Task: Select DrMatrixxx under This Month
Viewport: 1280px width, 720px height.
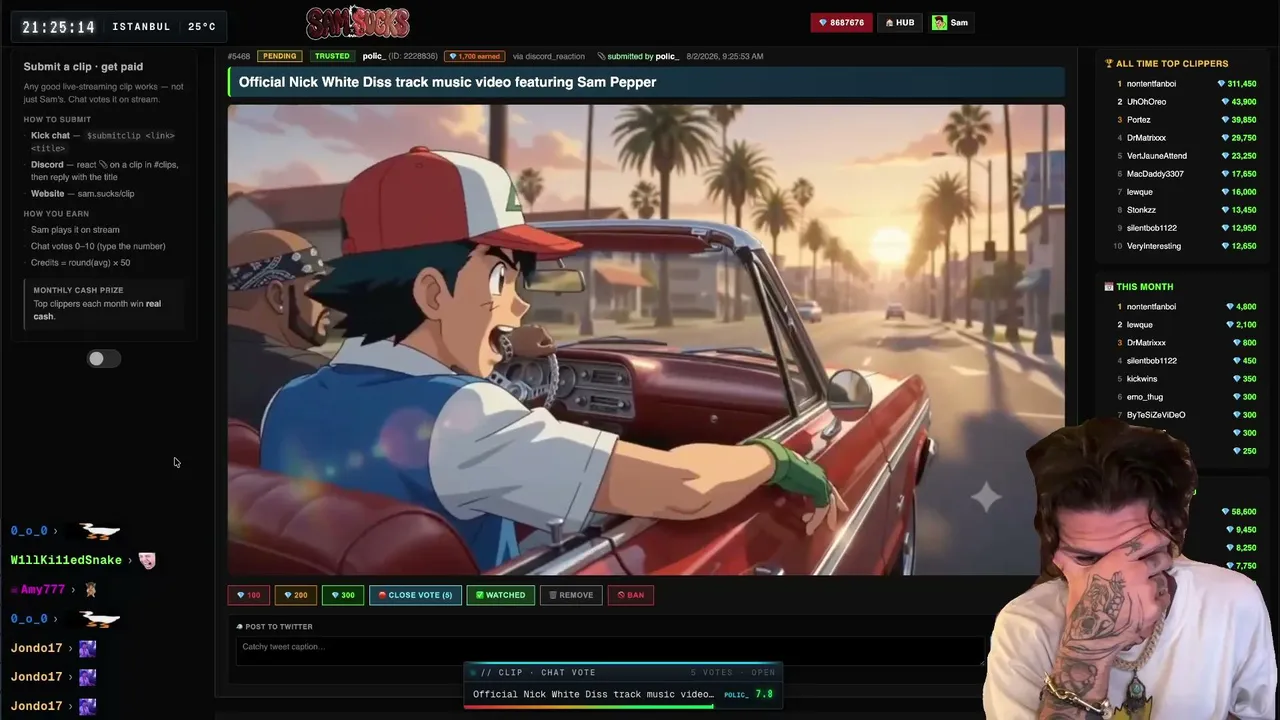Action: [1146, 343]
